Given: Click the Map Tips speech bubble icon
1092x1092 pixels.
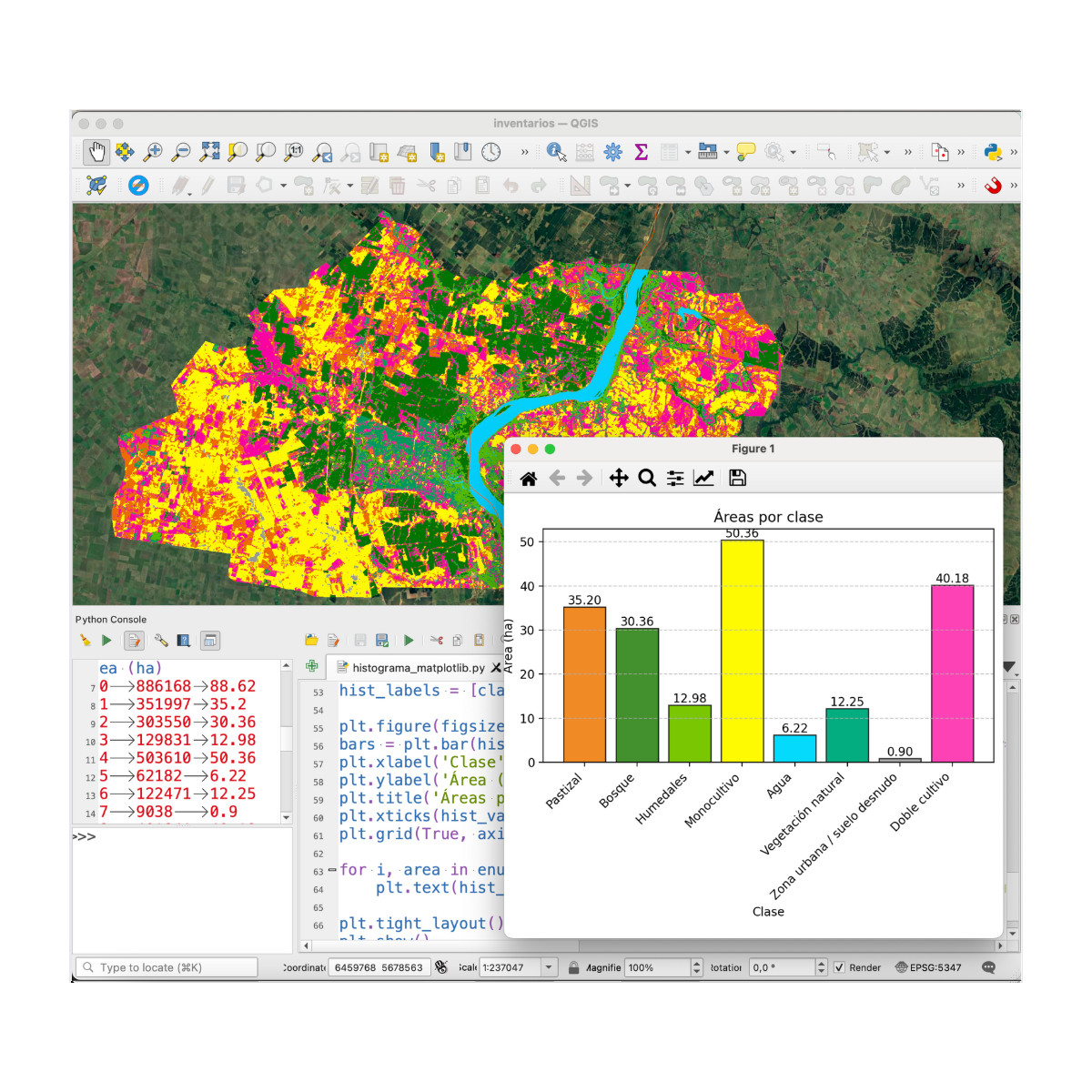Looking at the screenshot, I should 746,152.
